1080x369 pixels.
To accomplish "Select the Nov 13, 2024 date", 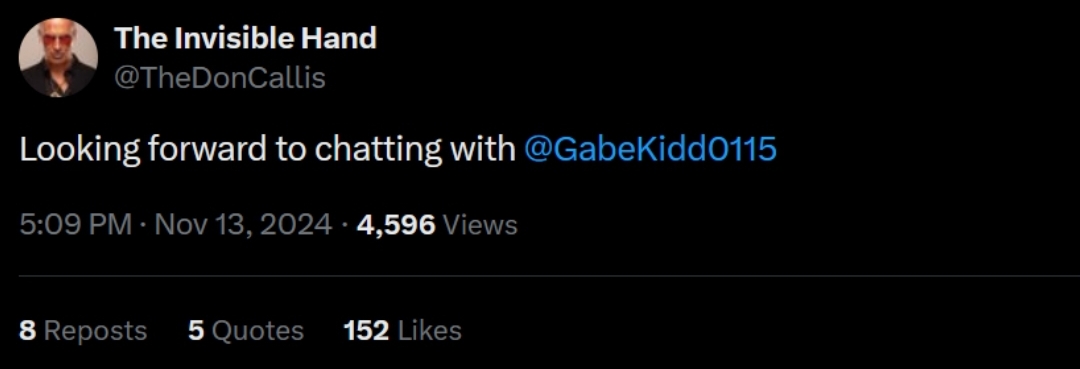I will click(x=243, y=224).
